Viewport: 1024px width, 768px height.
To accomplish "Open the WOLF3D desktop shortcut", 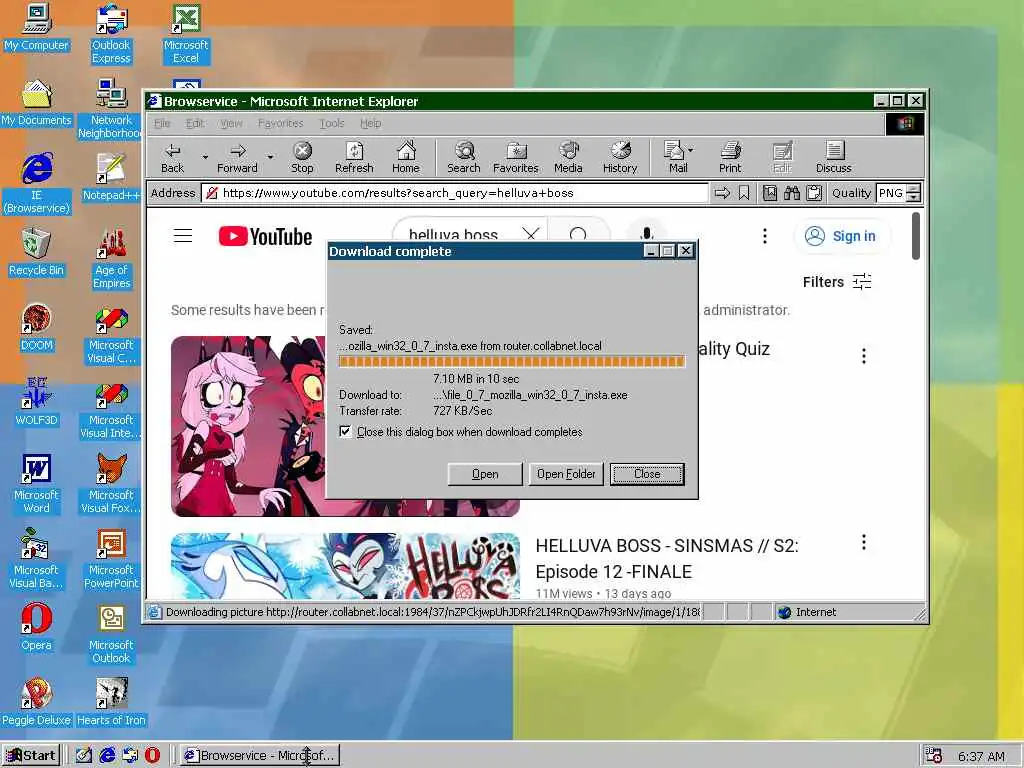I will pos(37,402).
